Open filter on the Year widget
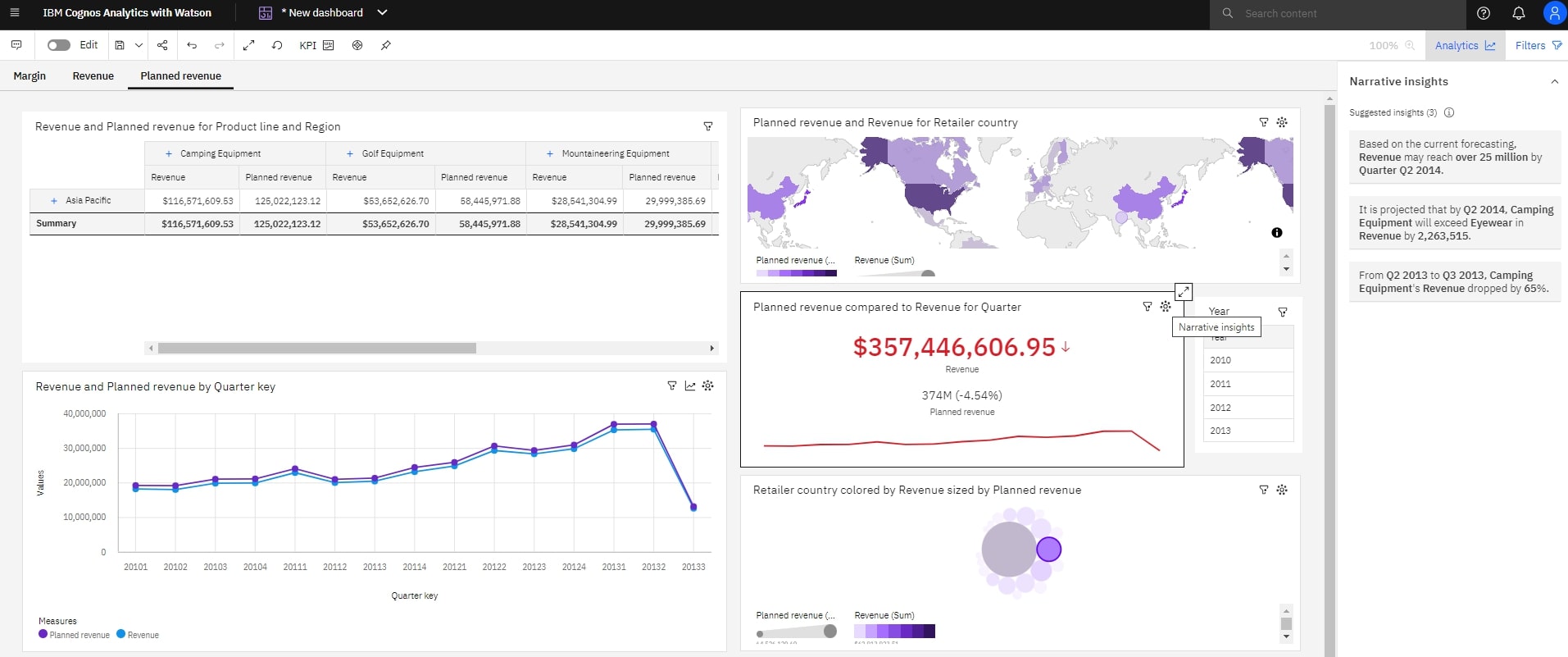The image size is (1568, 657). [1283, 312]
